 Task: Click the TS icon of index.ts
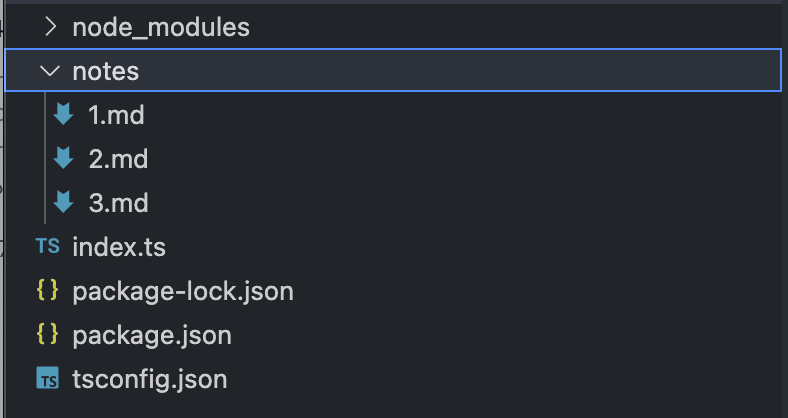pyautogui.click(x=47, y=247)
